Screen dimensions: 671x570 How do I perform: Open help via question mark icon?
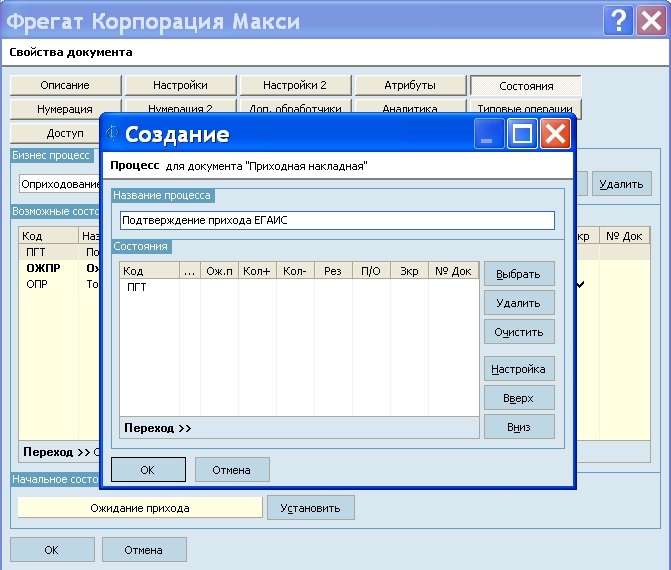pos(618,20)
